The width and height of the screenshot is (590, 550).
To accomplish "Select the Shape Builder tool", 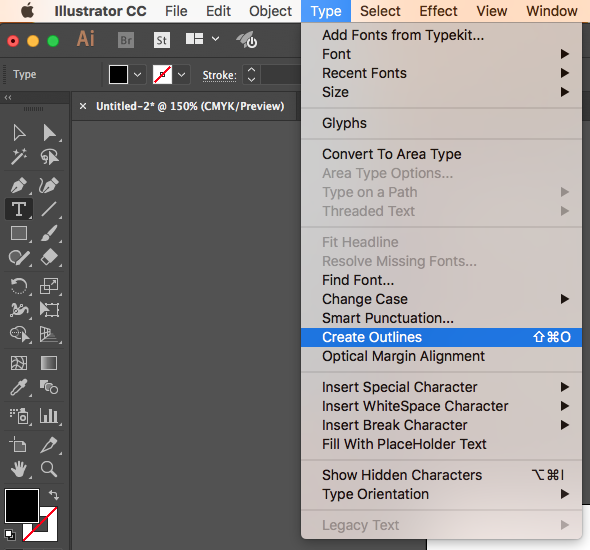I will coord(19,334).
